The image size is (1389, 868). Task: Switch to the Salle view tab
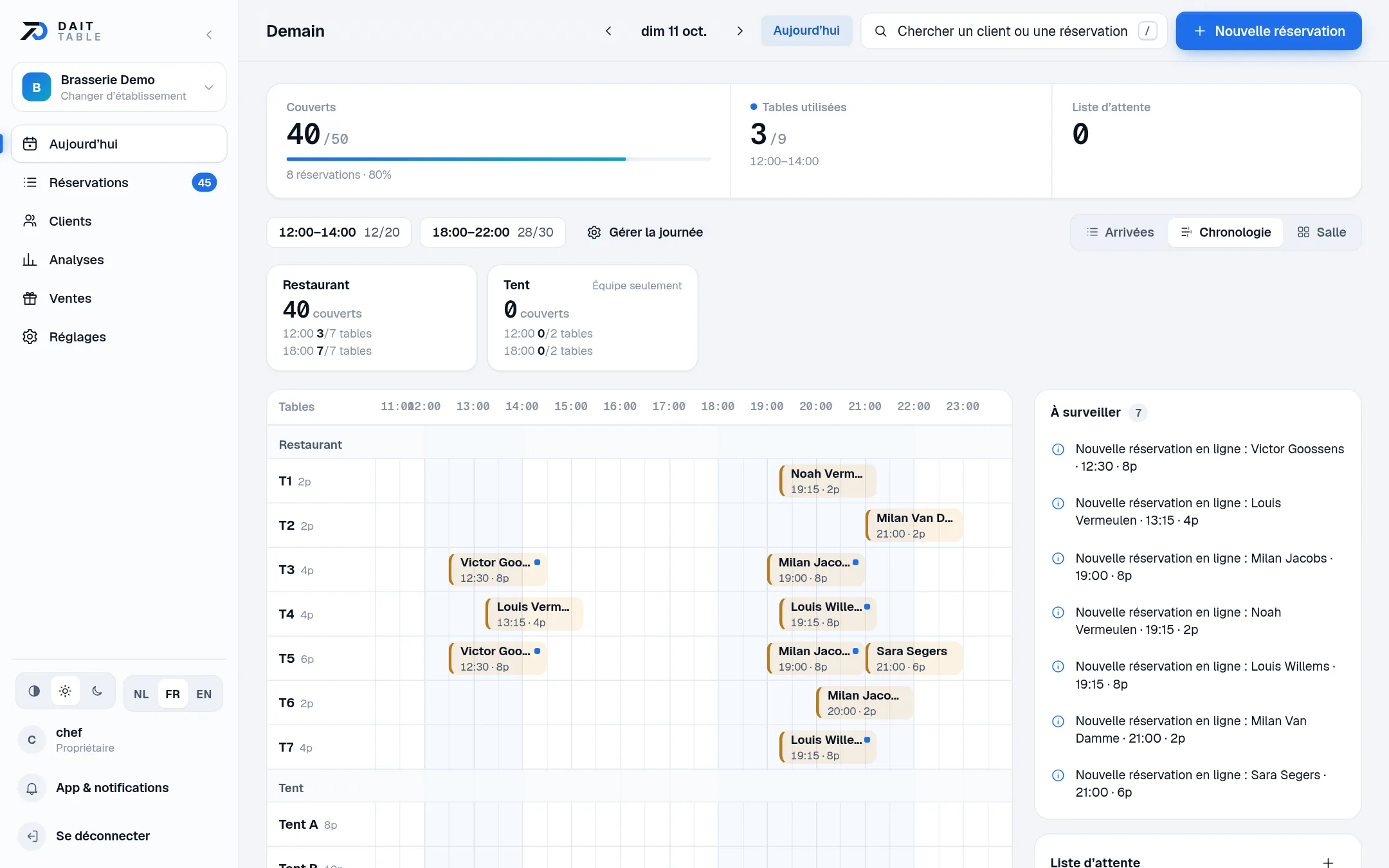[1321, 232]
